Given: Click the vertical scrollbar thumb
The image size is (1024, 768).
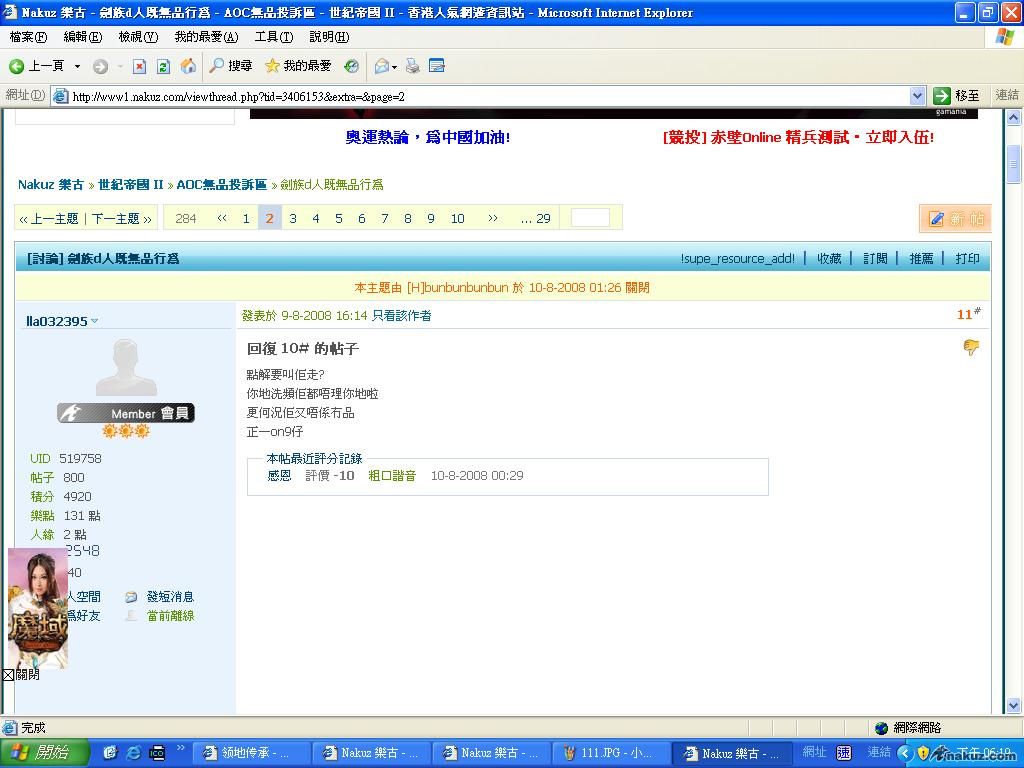Looking at the screenshot, I should (1014, 163).
